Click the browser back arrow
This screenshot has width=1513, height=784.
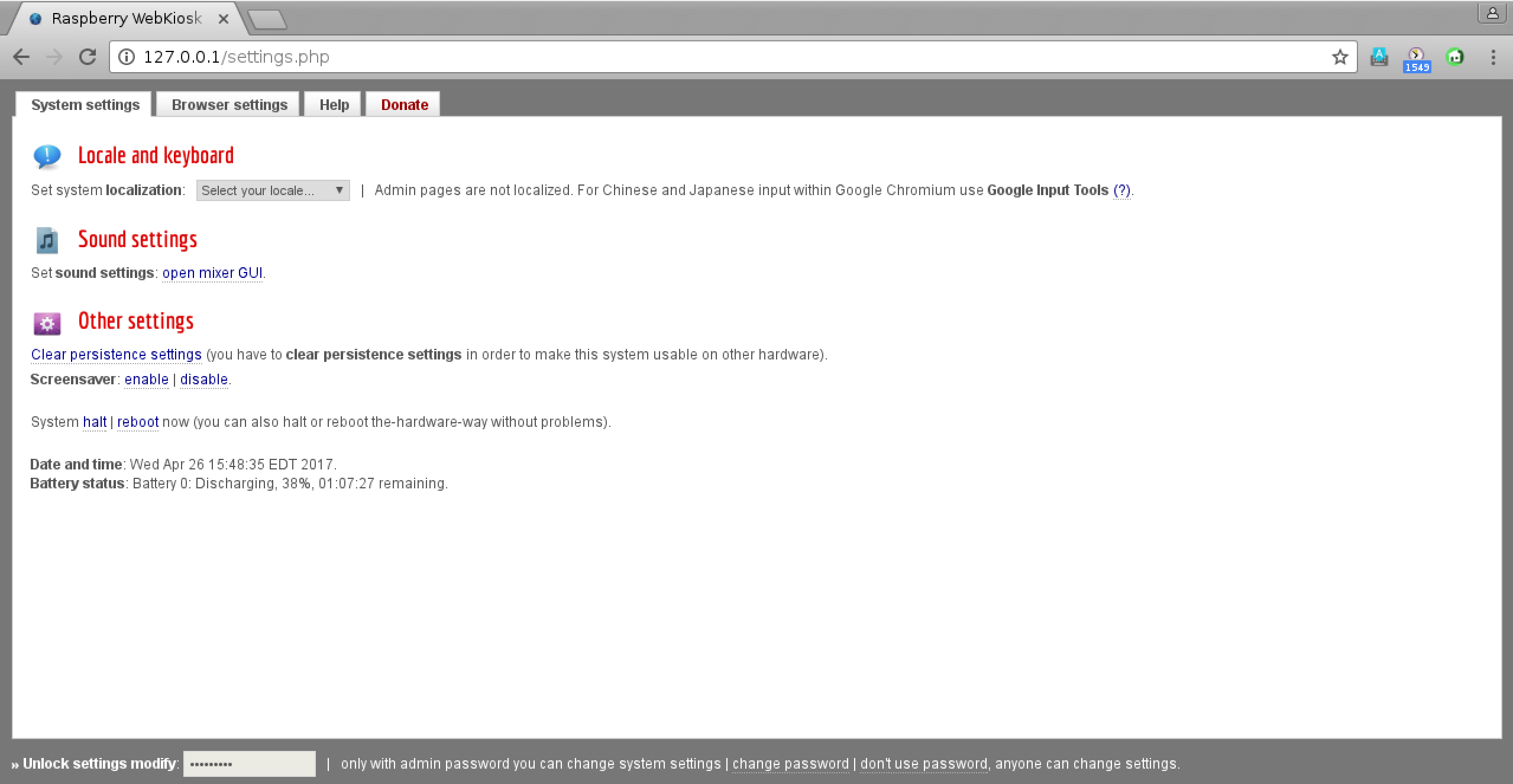pos(21,57)
